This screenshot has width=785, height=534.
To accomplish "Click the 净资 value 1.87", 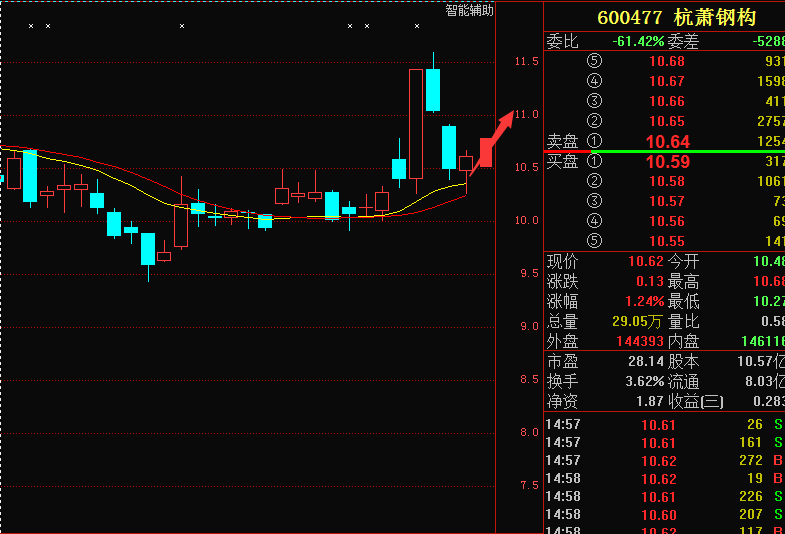I will [x=650, y=401].
